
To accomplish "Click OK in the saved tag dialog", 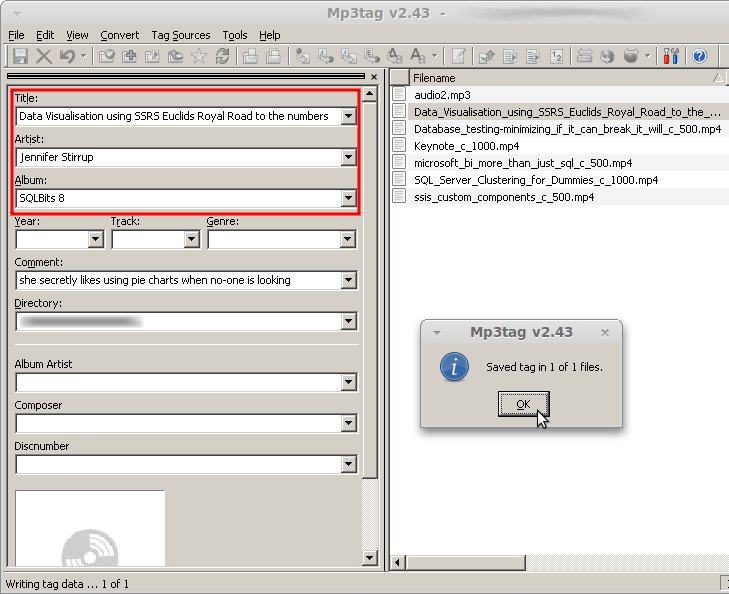I will coord(524,404).
